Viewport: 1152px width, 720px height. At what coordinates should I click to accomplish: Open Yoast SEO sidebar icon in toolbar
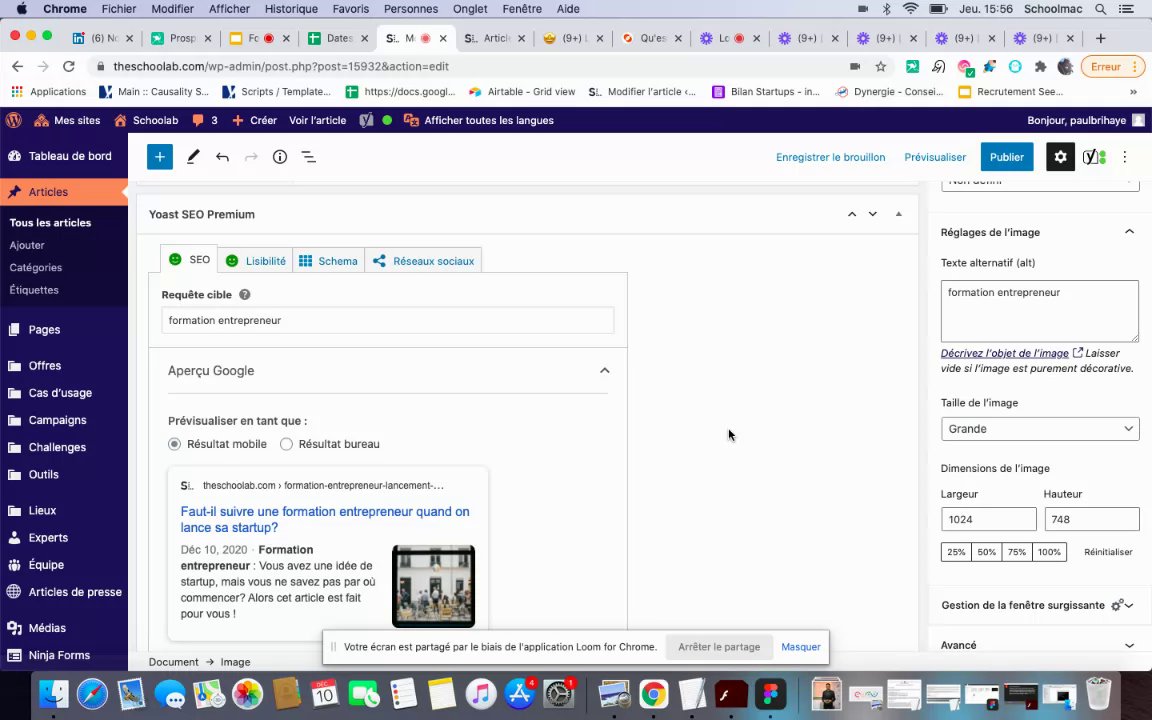click(1094, 157)
